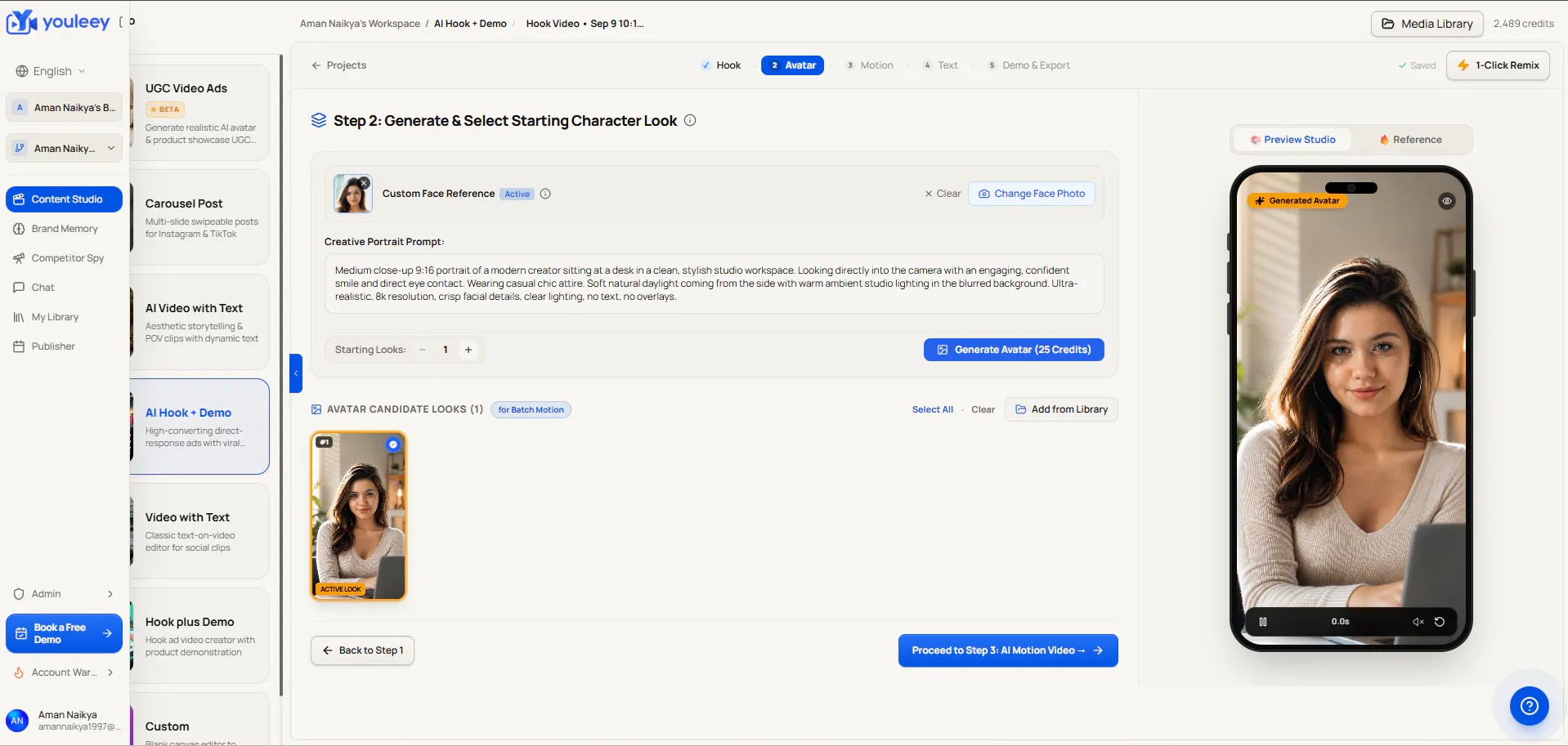The width and height of the screenshot is (1568, 746).
Task: Select the AI Video with Text card
Action: pos(199,322)
